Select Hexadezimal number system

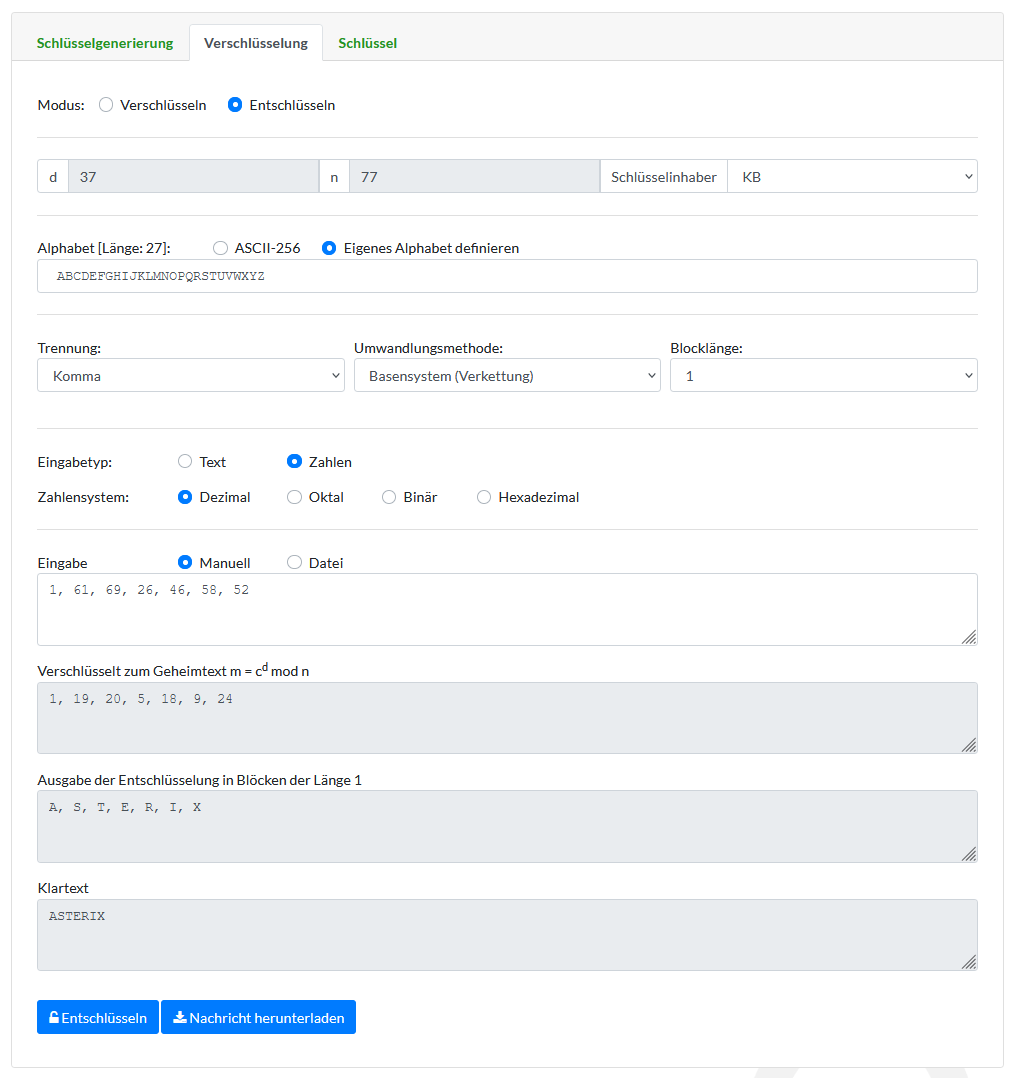click(484, 497)
